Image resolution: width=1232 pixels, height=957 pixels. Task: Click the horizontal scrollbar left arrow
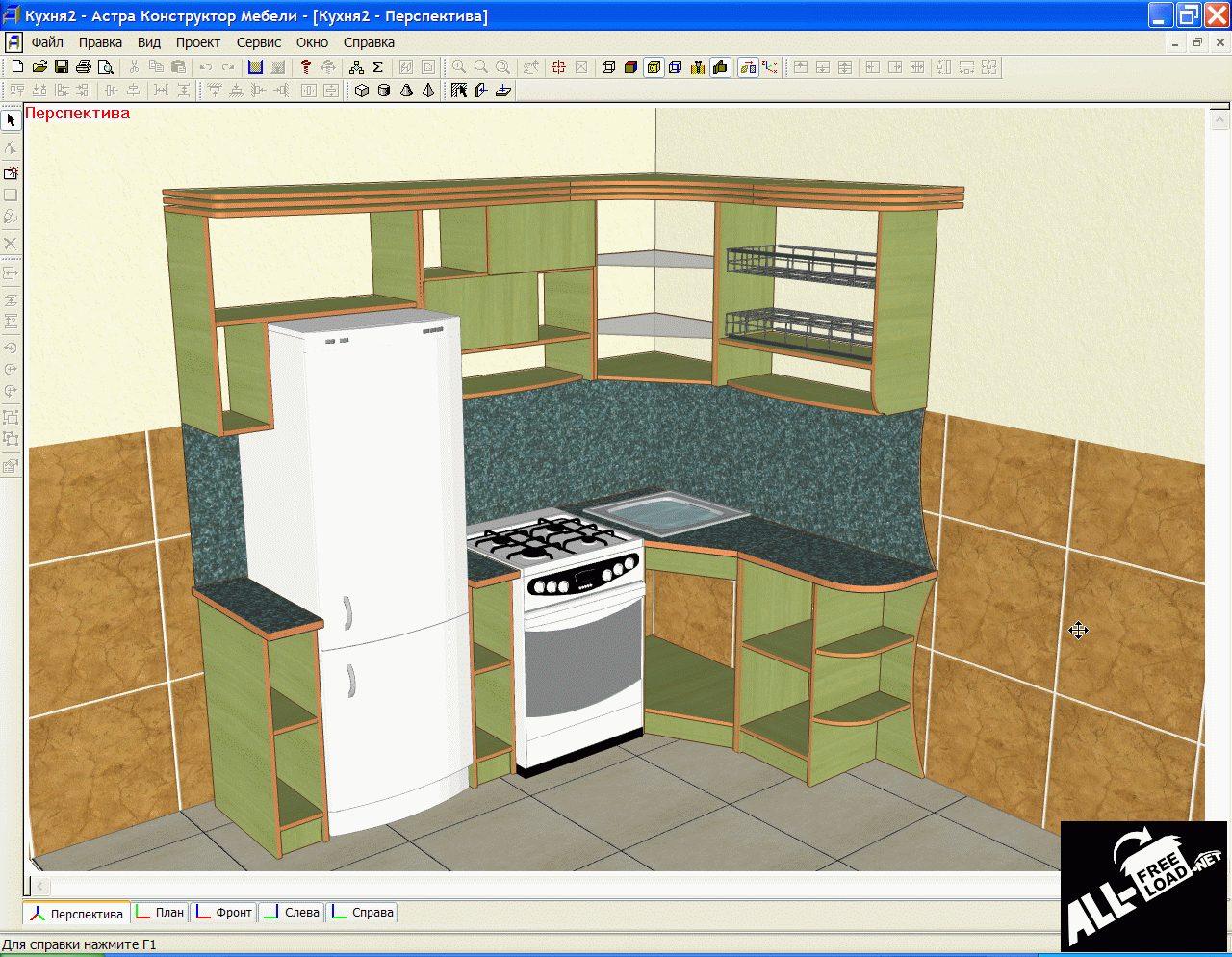tap(39, 886)
